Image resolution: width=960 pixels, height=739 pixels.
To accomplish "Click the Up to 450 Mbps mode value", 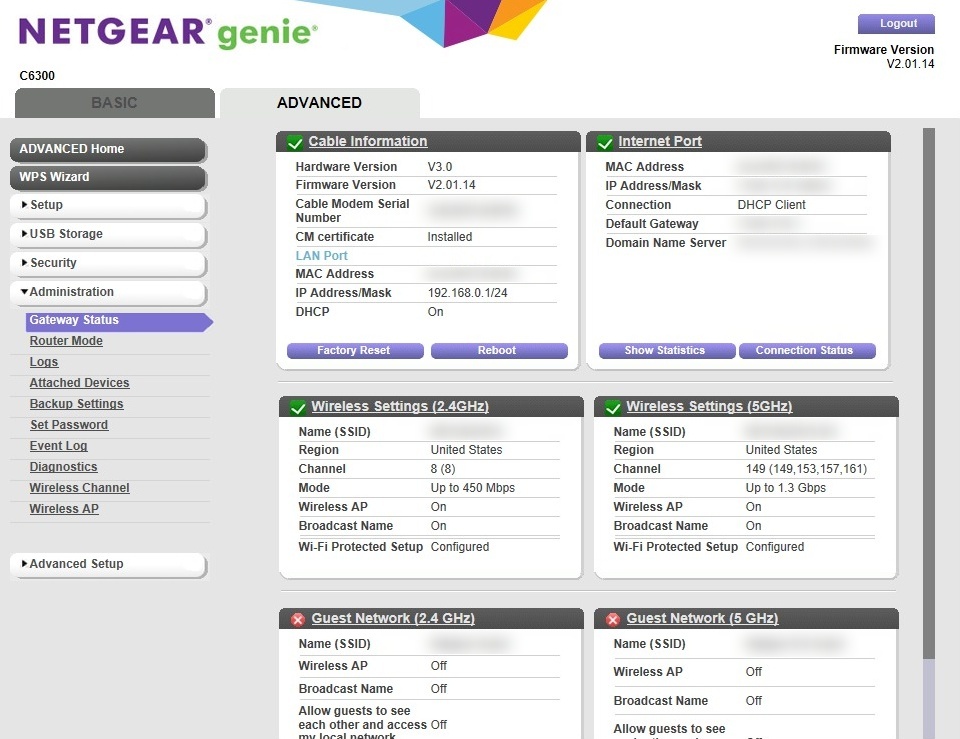I will click(473, 488).
